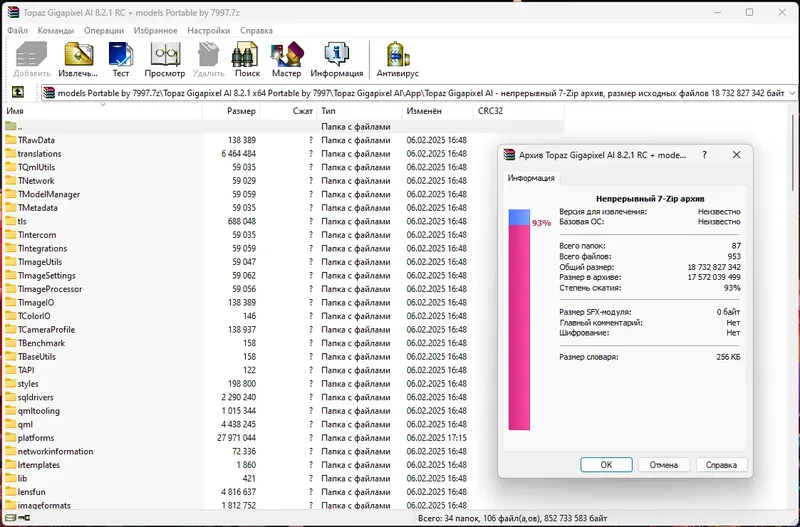Select the TImageProcessor folder row
Viewport: 800px width, 527px height.
(283, 289)
